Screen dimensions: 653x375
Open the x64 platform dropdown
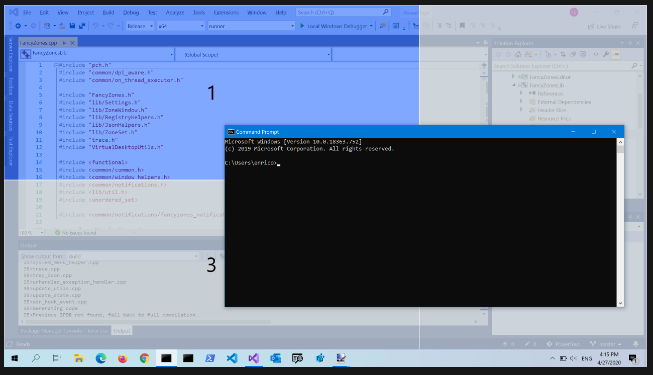tap(181, 26)
